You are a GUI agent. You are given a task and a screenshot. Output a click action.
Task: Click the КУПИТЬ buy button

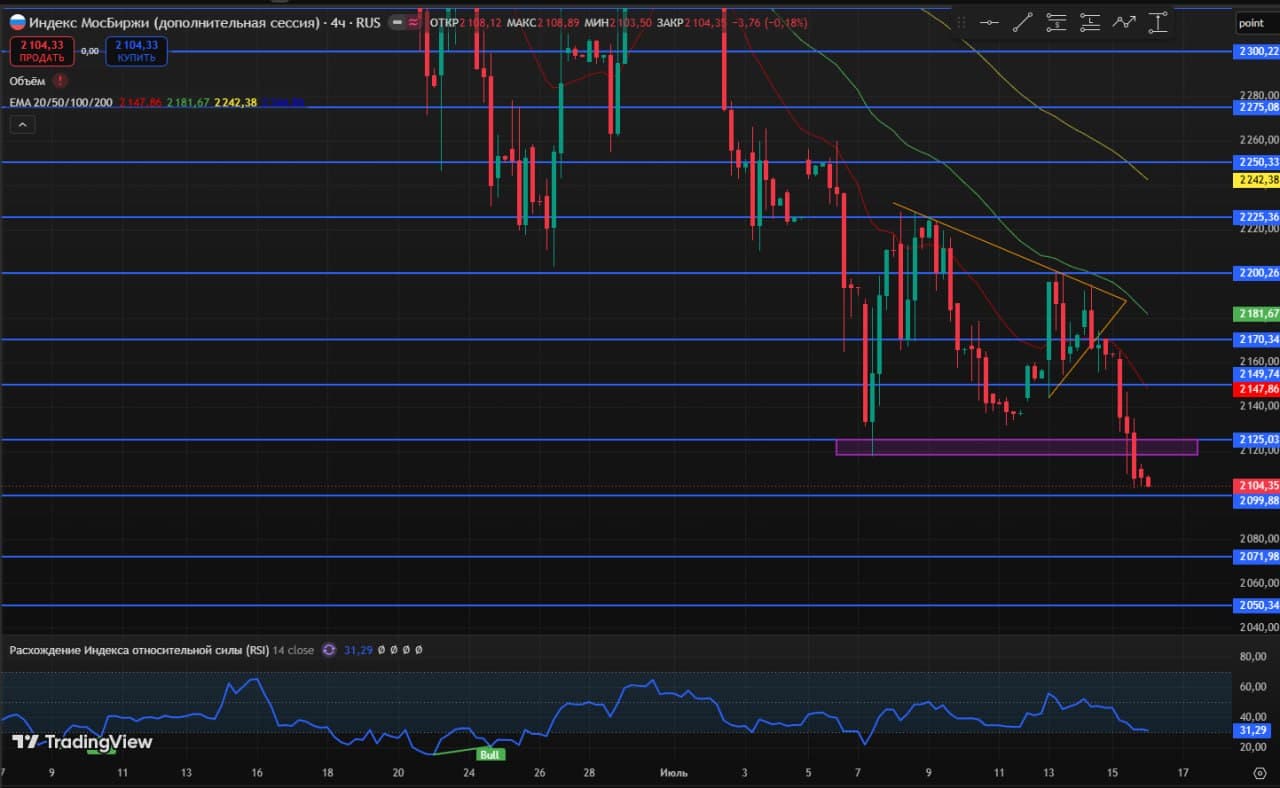click(136, 50)
